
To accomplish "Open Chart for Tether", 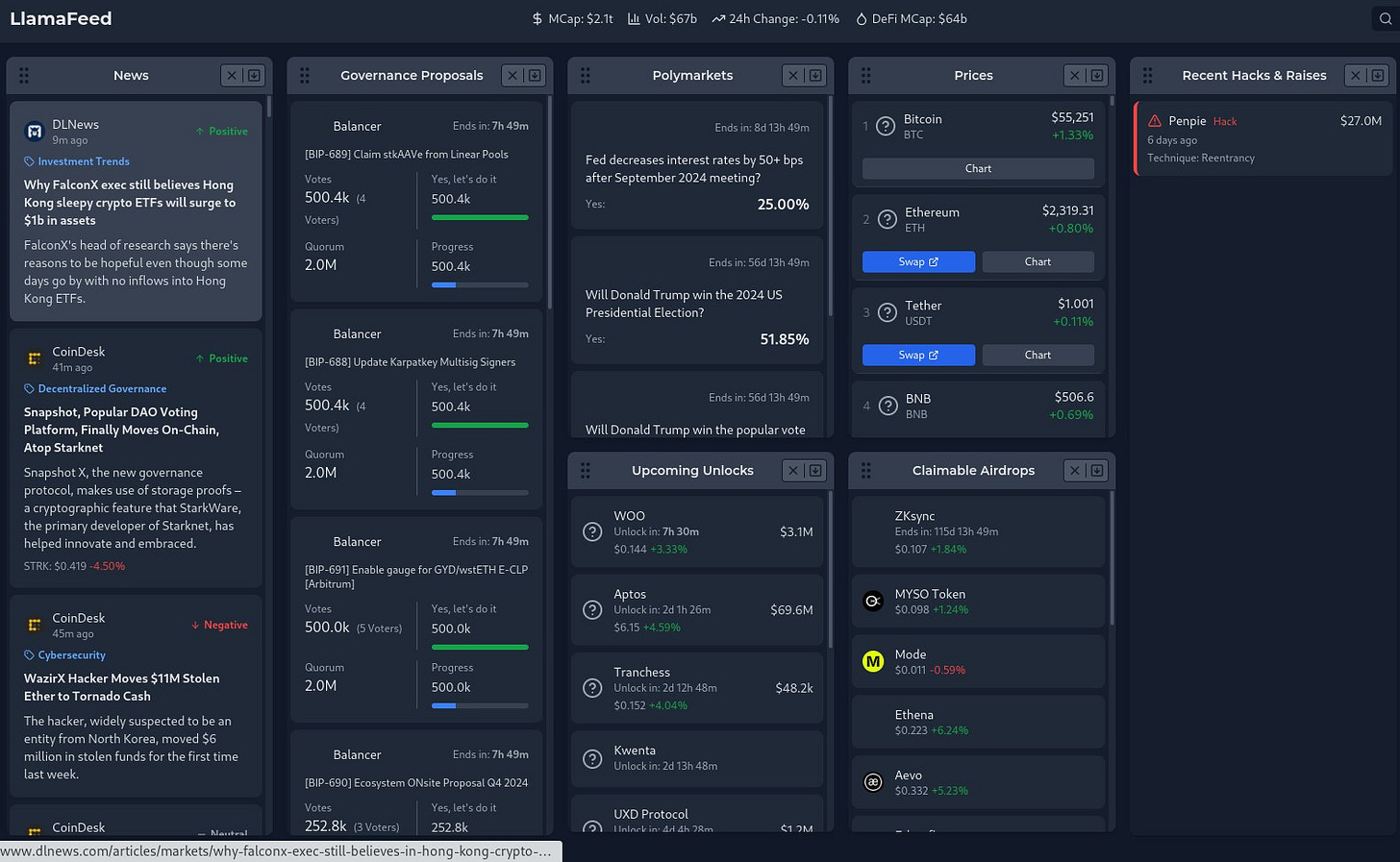I will pyautogui.click(x=1037, y=355).
